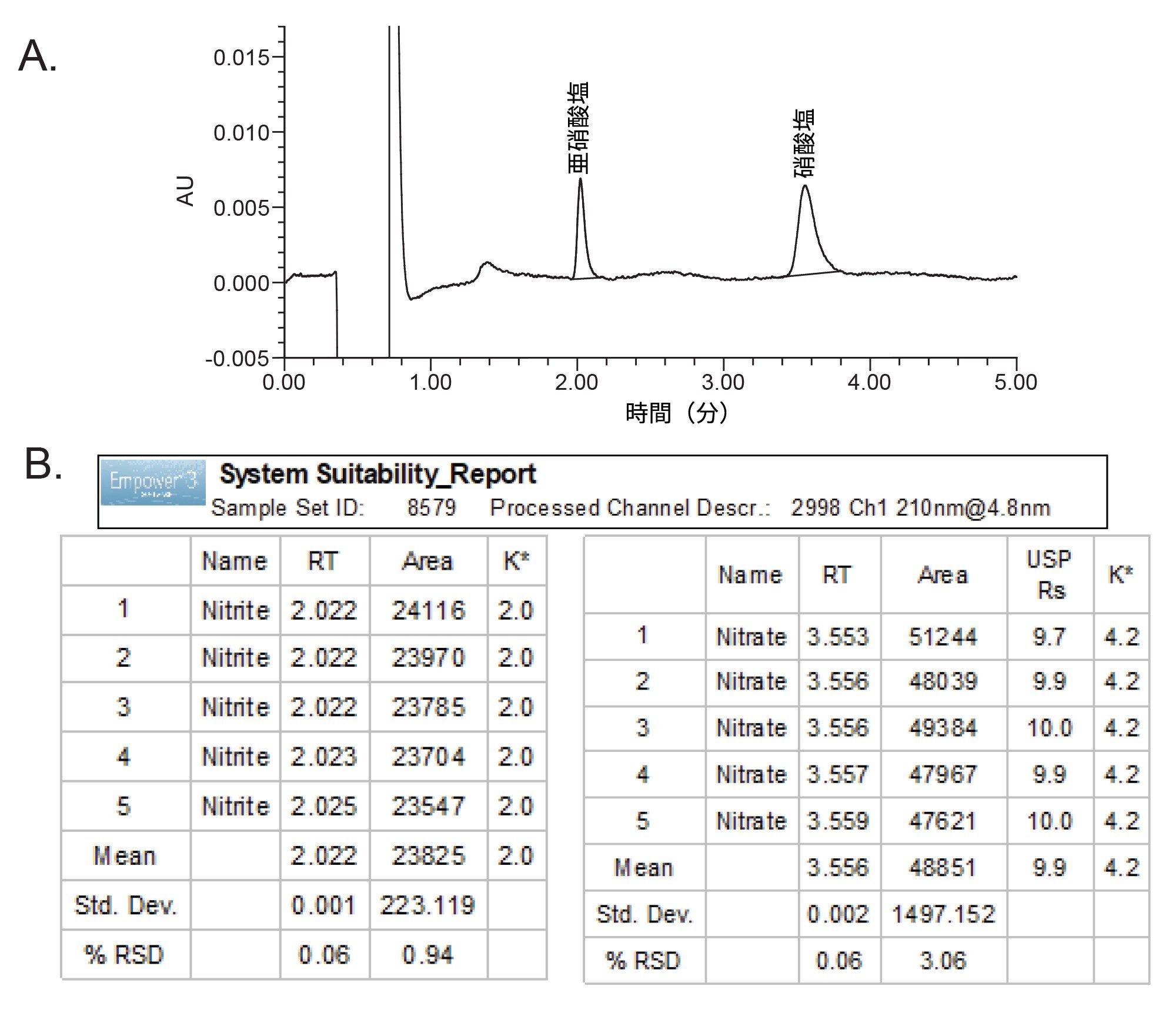Select Nitrite area value 23704
Screen dimensions: 1176x1013
coord(429,757)
